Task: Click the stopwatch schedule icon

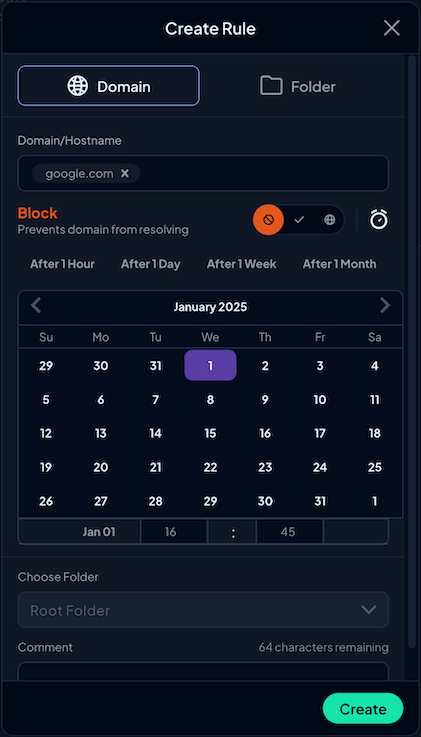Action: point(379,220)
